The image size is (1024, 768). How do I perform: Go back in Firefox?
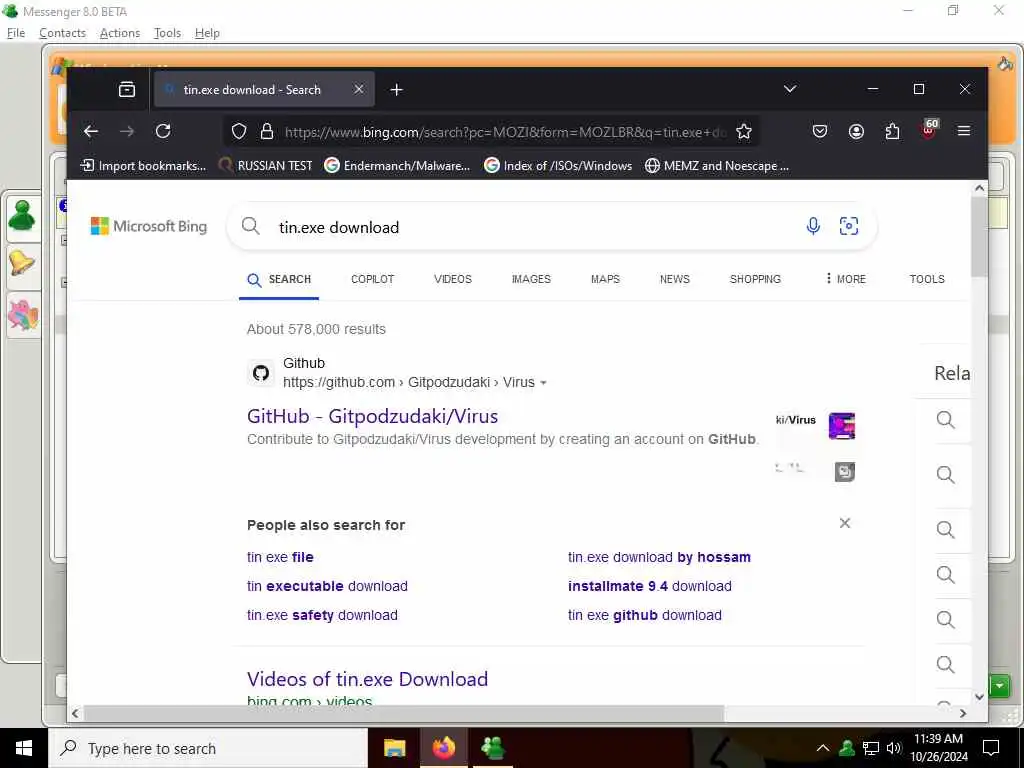[x=91, y=131]
